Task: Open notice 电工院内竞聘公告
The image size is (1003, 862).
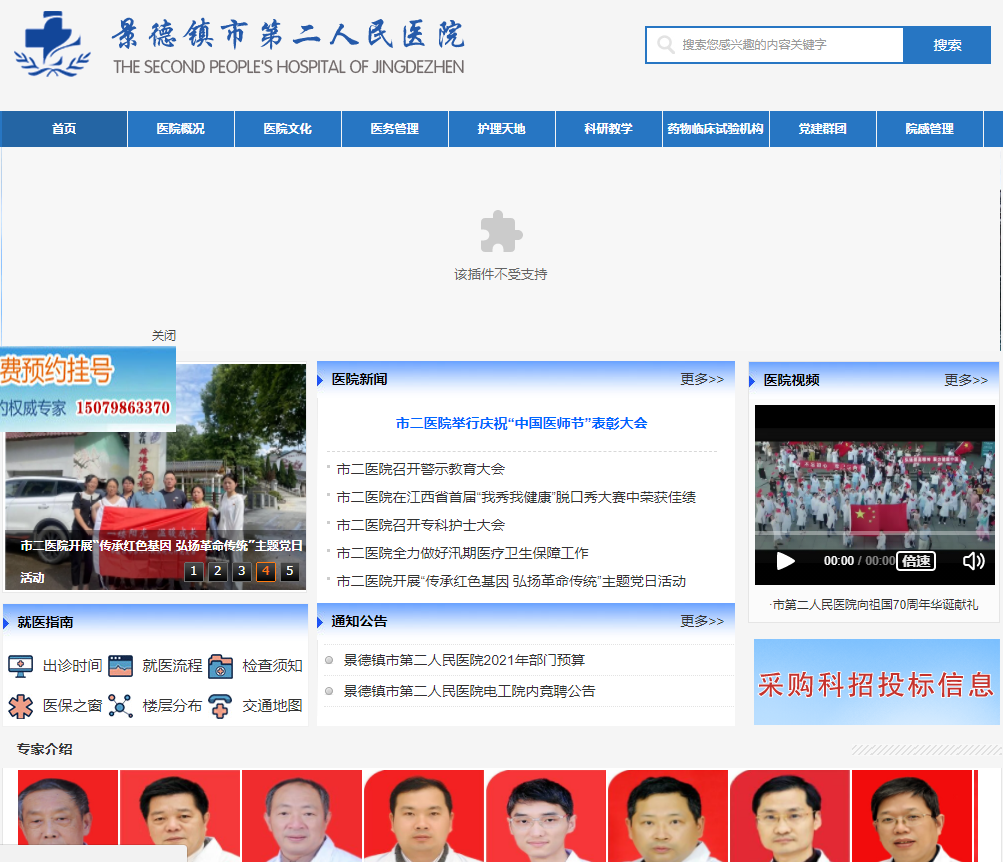Action: (x=470, y=691)
